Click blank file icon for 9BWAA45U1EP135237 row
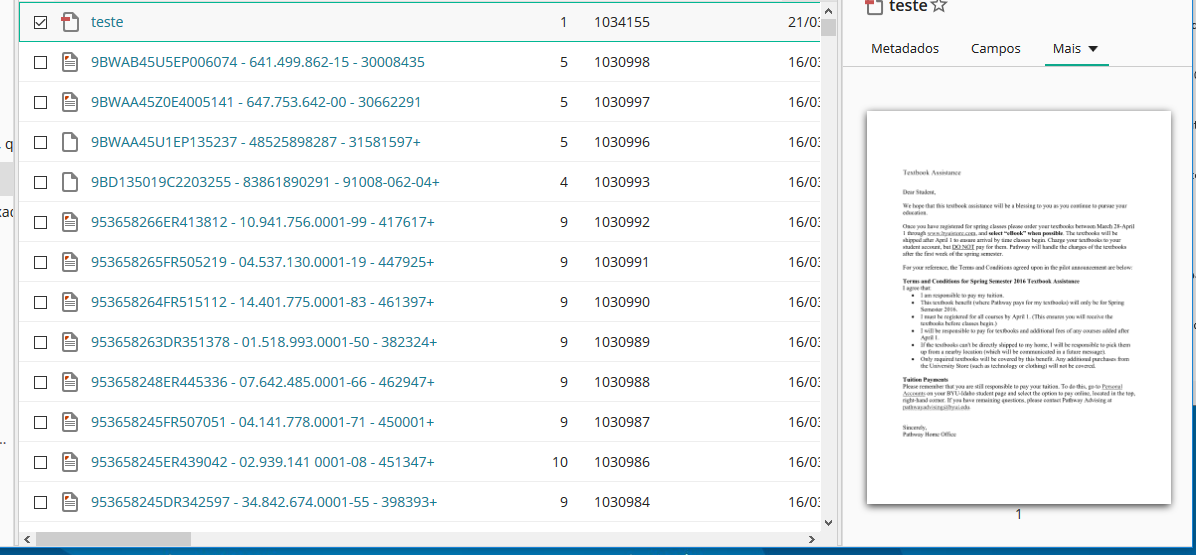 [x=69, y=142]
